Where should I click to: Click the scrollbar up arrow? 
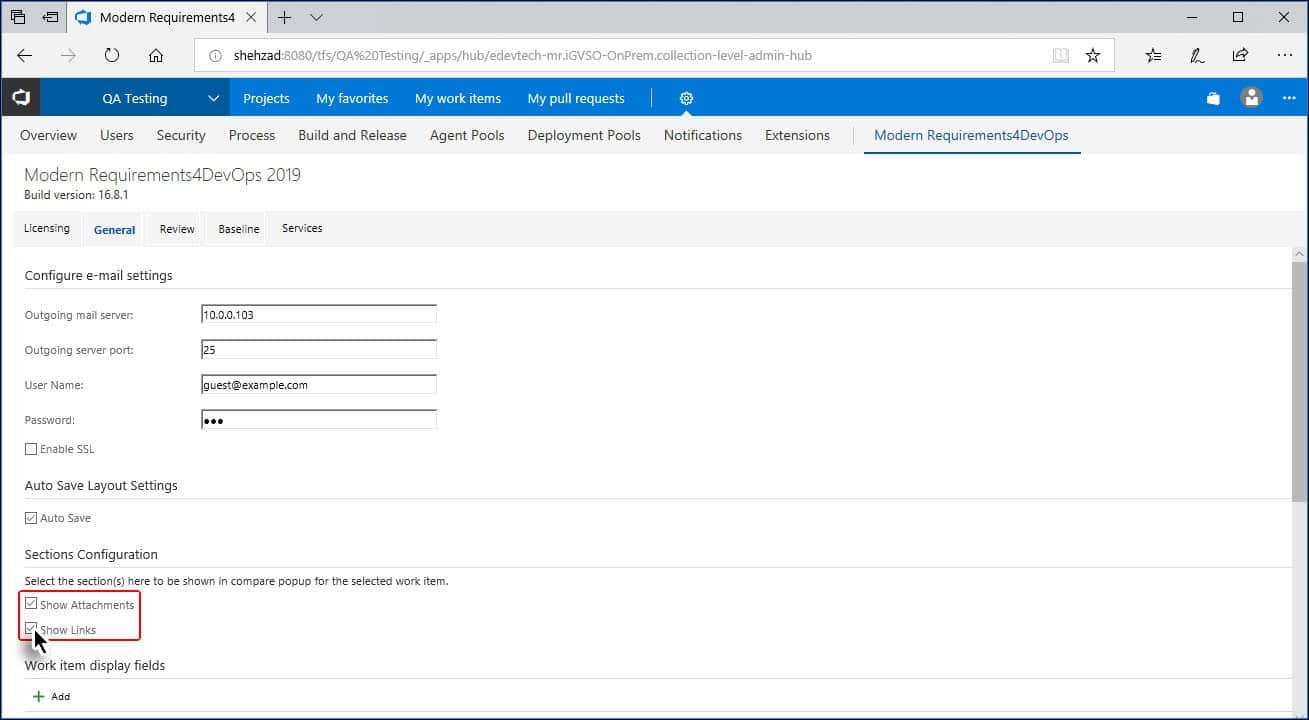(x=1299, y=253)
